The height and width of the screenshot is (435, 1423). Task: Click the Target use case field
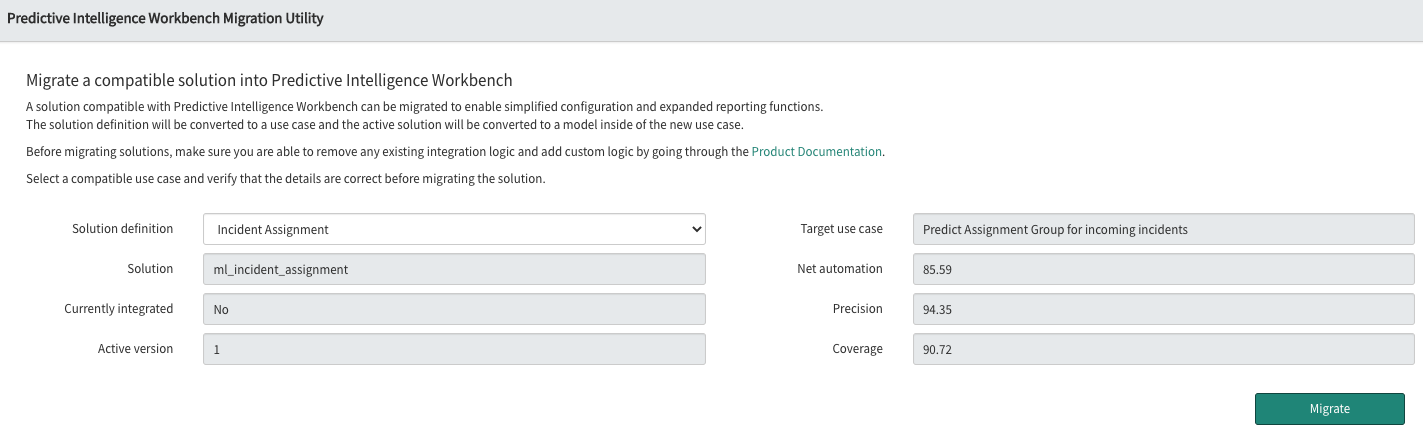pyautogui.click(x=1164, y=229)
